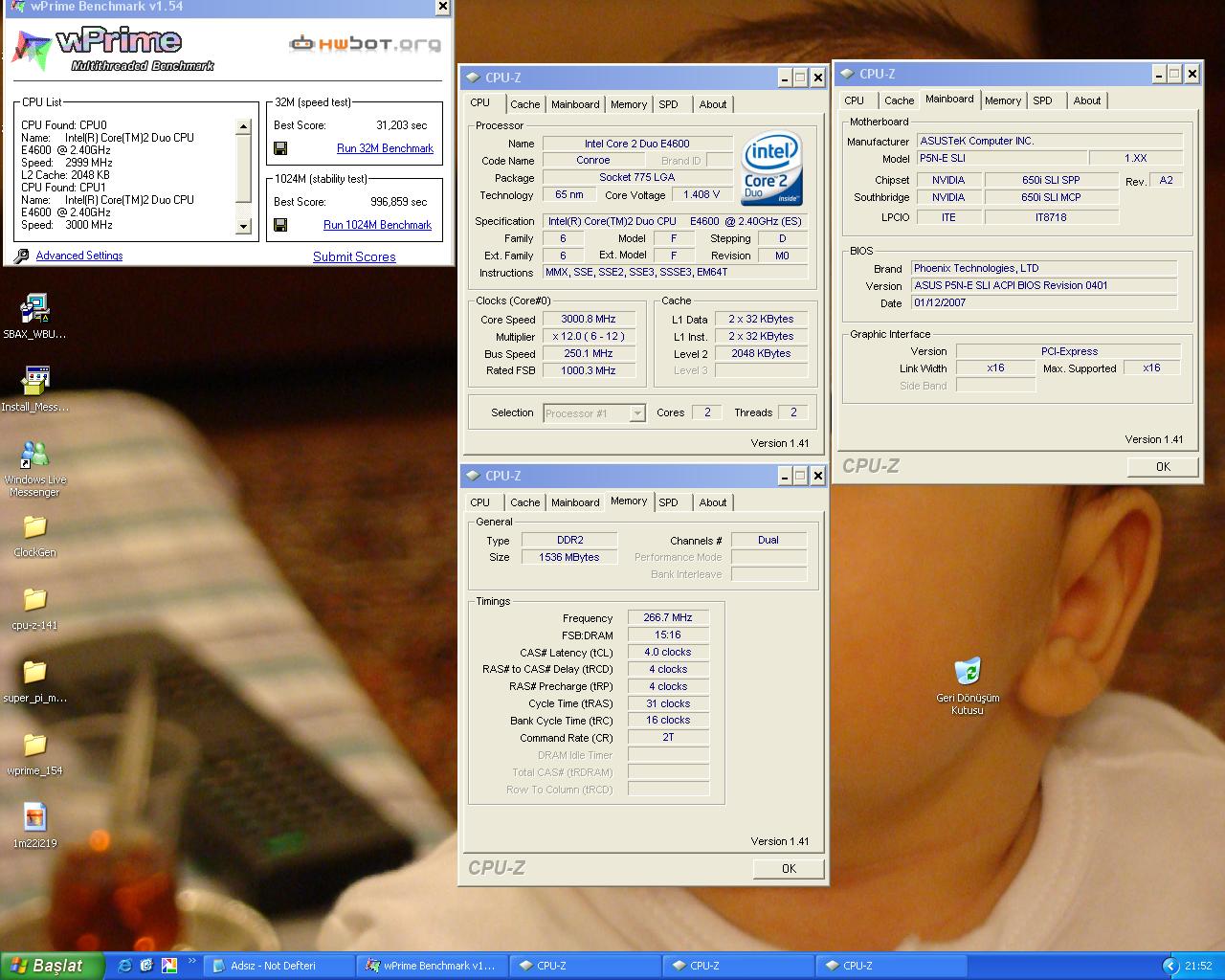Click the Intel Core 2 Duo logo
Viewport: 1225px width, 980px height.
pyautogui.click(x=771, y=167)
